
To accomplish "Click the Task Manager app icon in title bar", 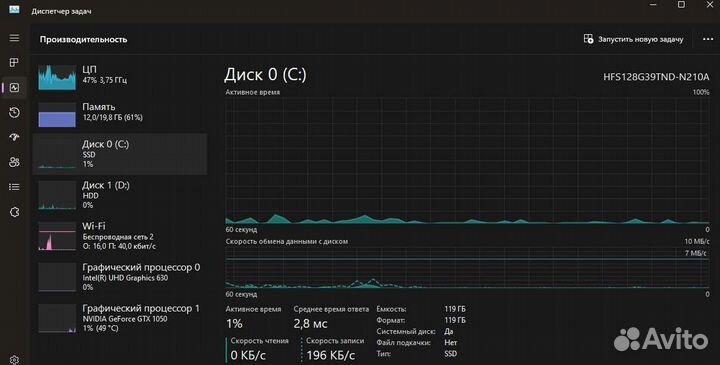I will coord(14,10).
